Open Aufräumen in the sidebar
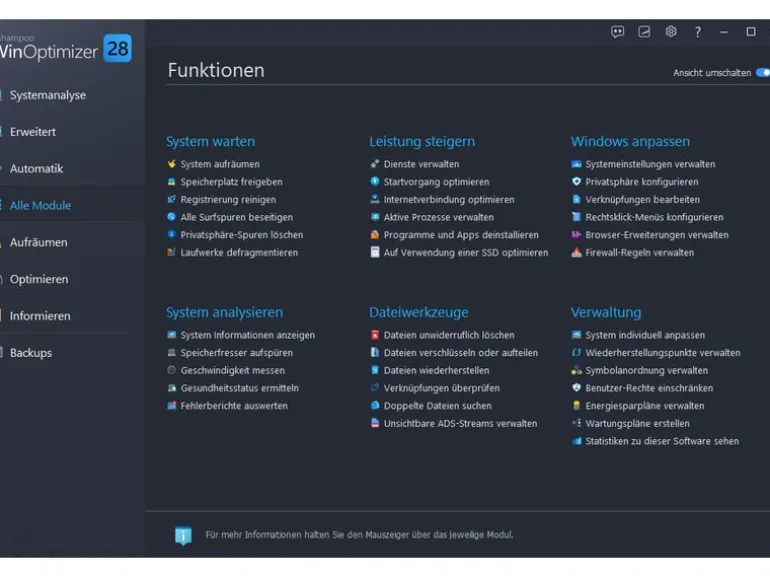Screen dimensions: 770x578 pos(38,243)
